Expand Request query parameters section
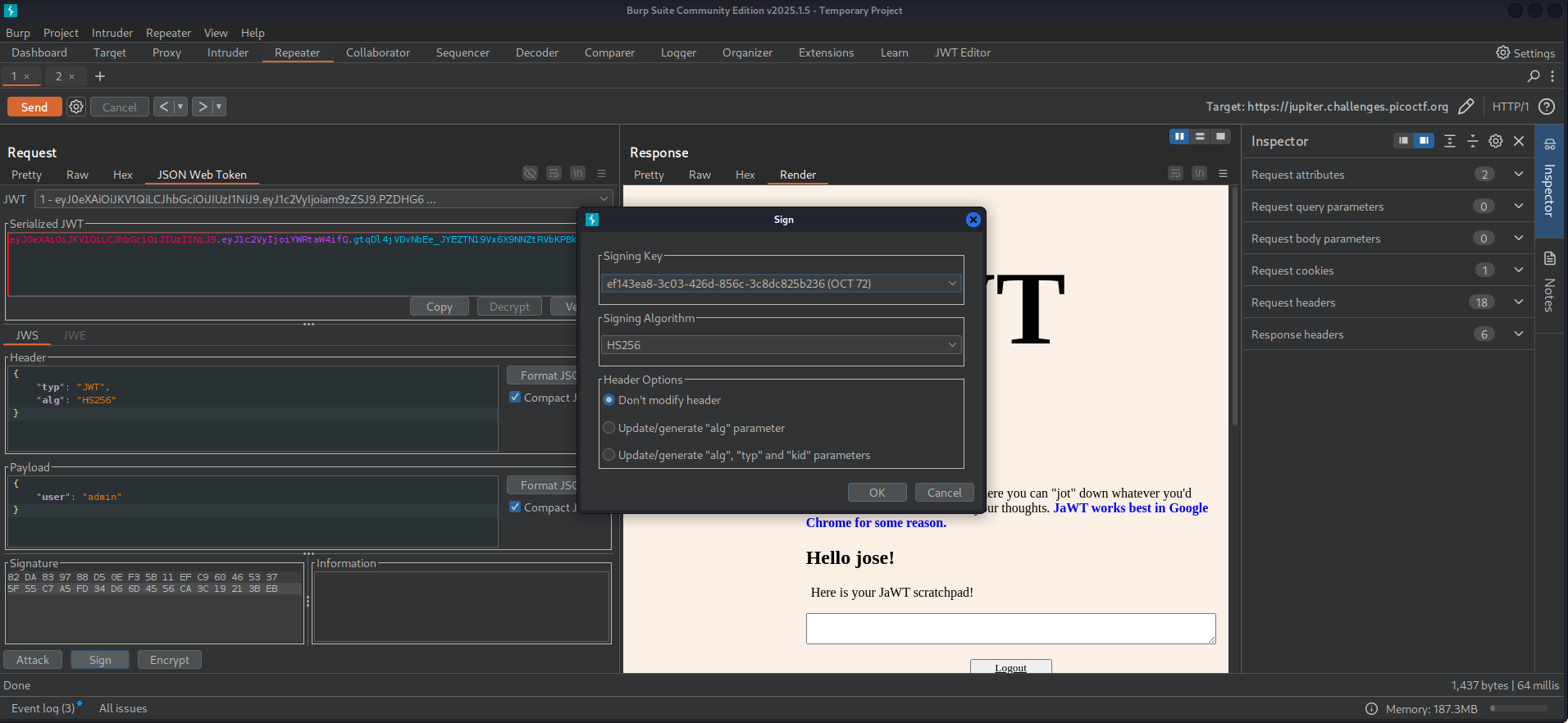This screenshot has height=723, width=1568. [x=1519, y=206]
